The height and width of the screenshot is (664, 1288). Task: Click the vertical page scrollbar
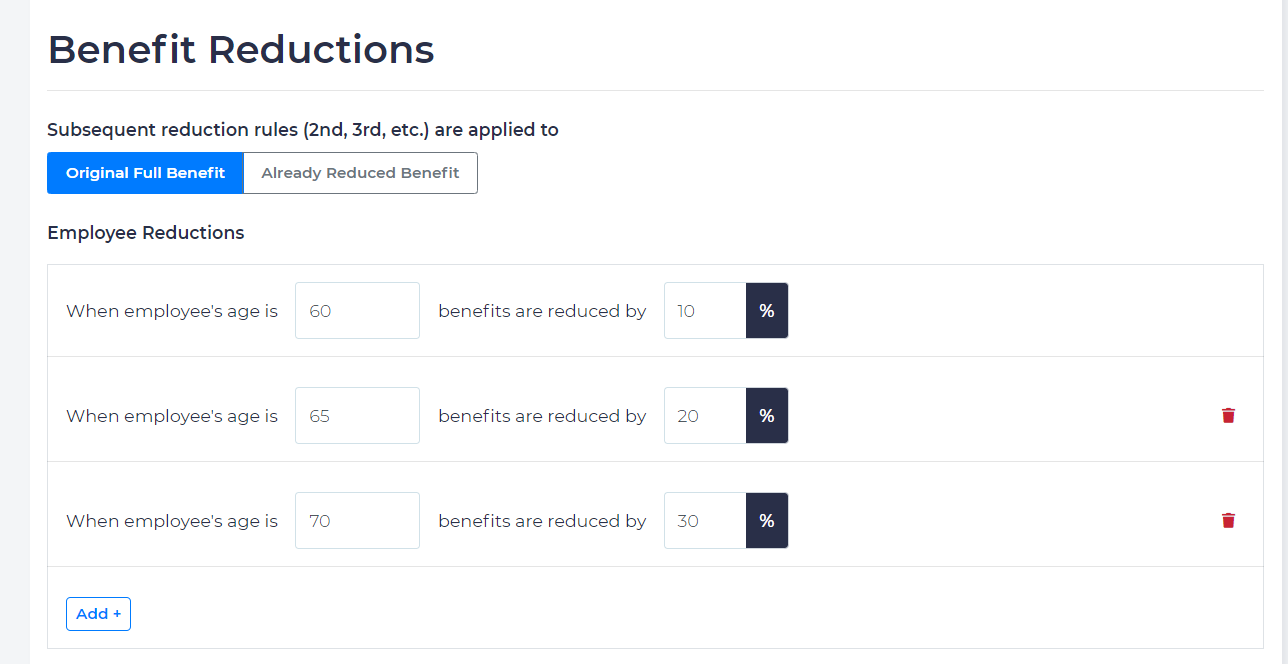pyautogui.click(x=1283, y=330)
